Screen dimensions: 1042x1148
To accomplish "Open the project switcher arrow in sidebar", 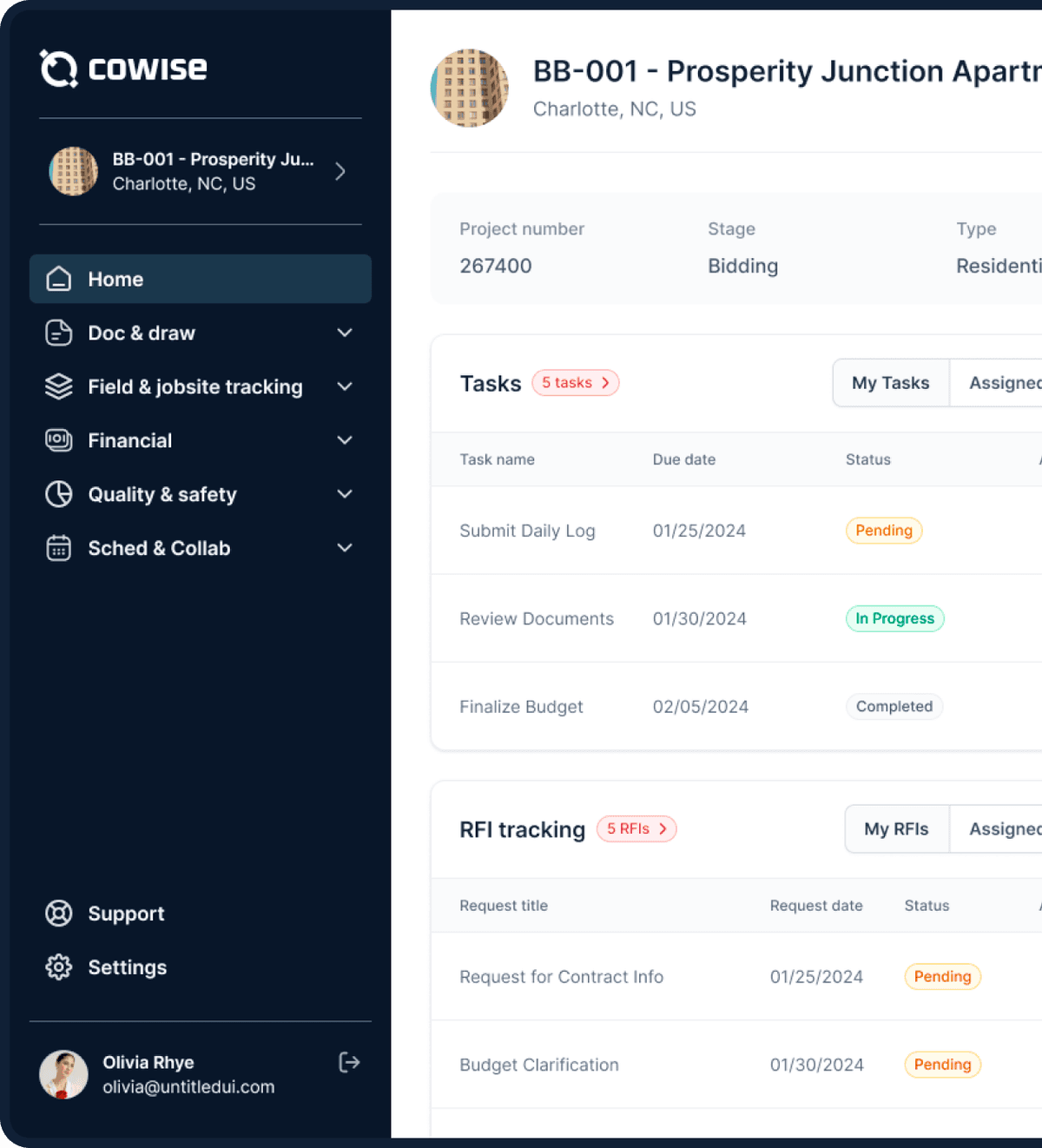I will click(x=340, y=171).
